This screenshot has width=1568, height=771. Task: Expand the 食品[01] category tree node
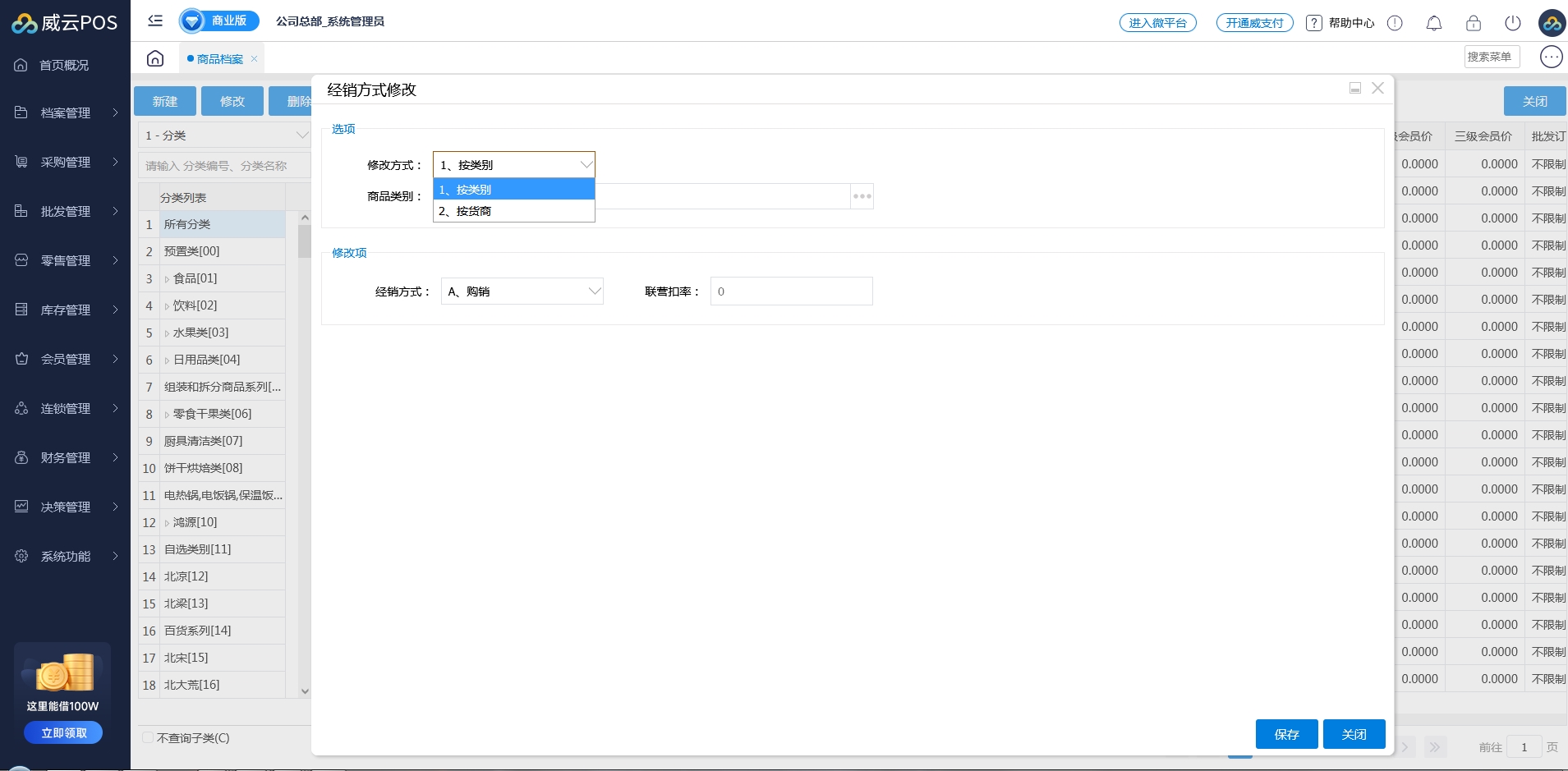point(167,279)
